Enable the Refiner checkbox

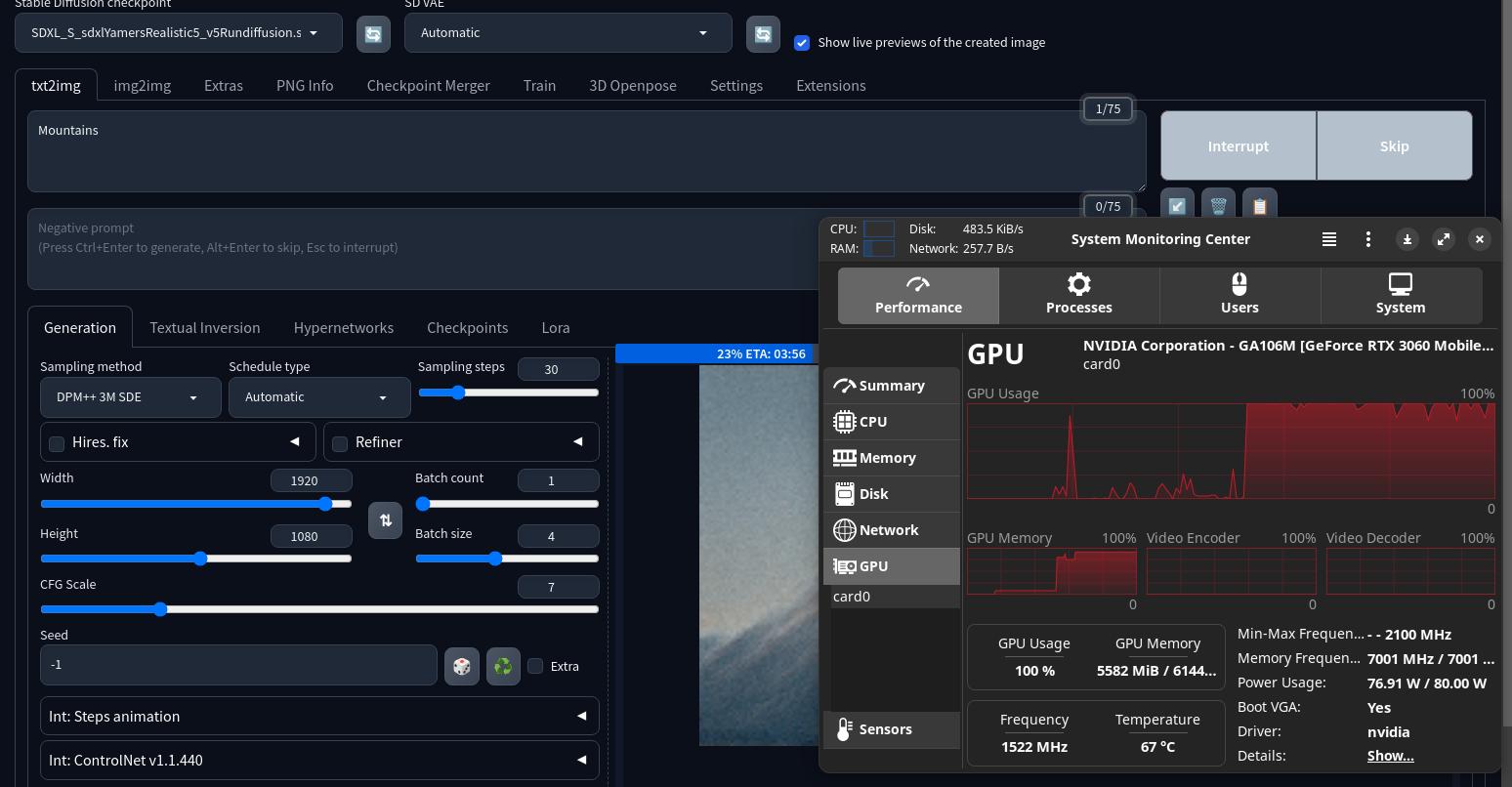[340, 443]
